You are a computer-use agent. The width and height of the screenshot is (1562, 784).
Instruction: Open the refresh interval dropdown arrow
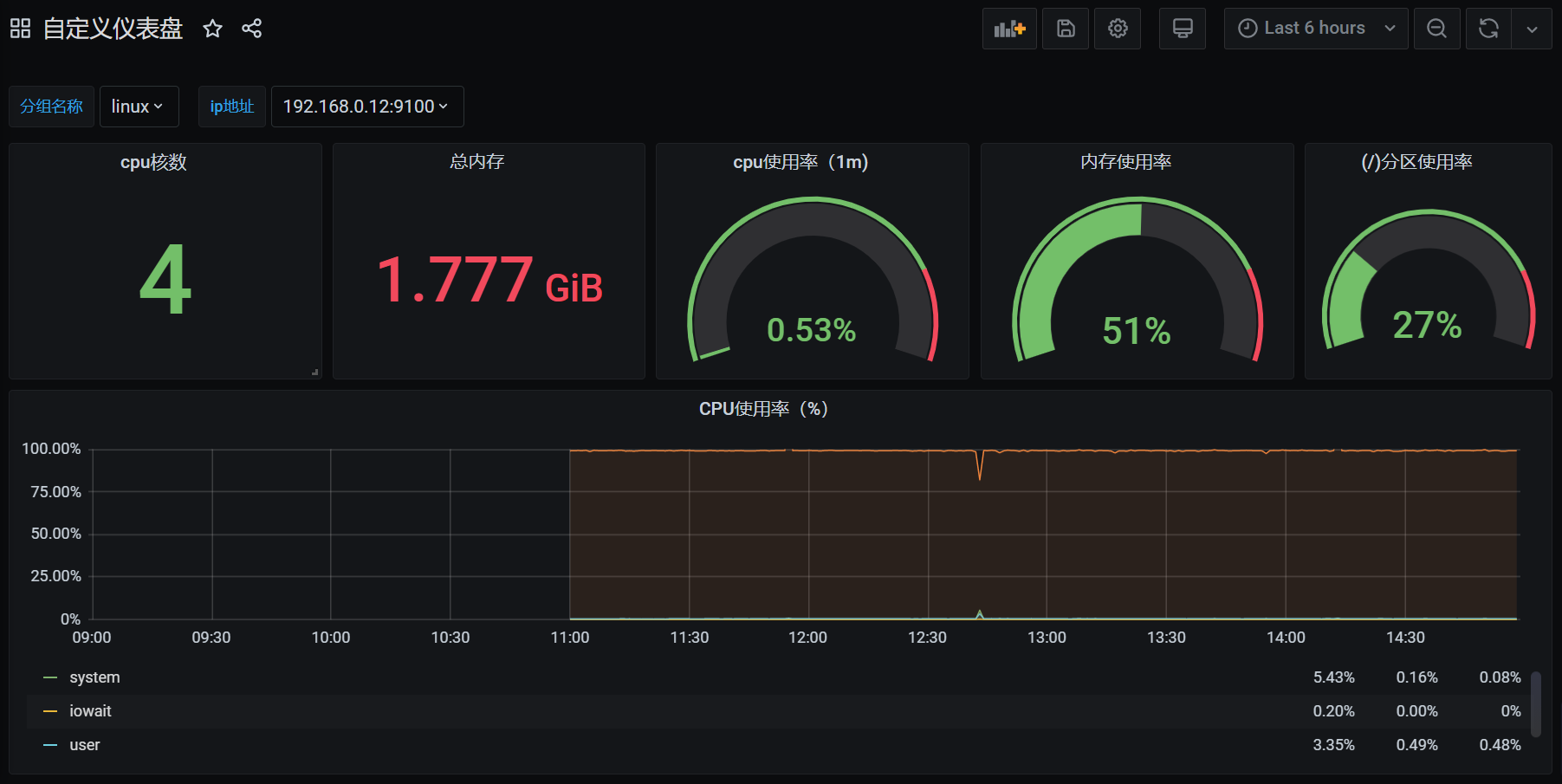[x=1532, y=29]
